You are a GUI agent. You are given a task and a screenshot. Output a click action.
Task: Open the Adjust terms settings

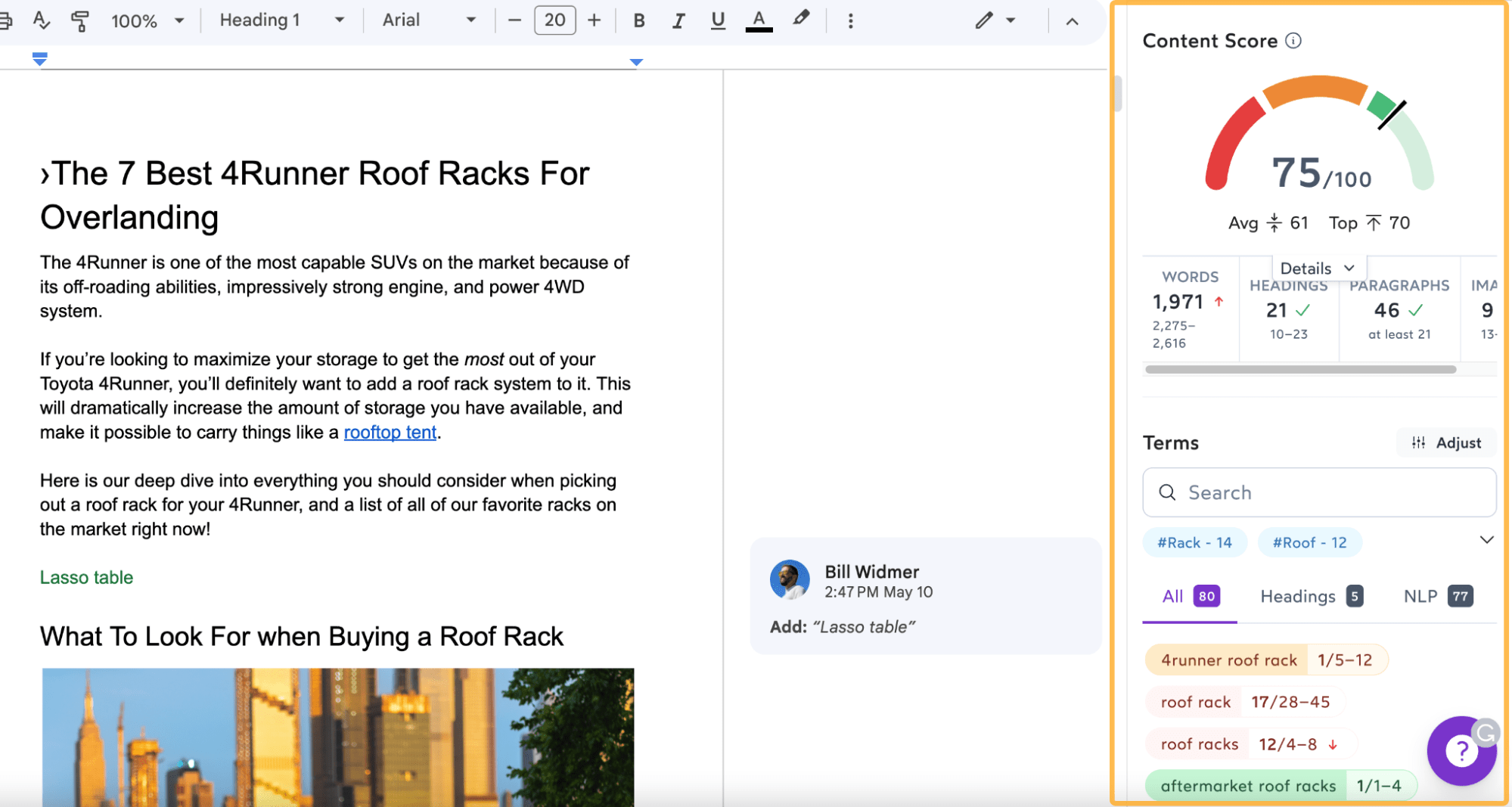pos(1445,442)
